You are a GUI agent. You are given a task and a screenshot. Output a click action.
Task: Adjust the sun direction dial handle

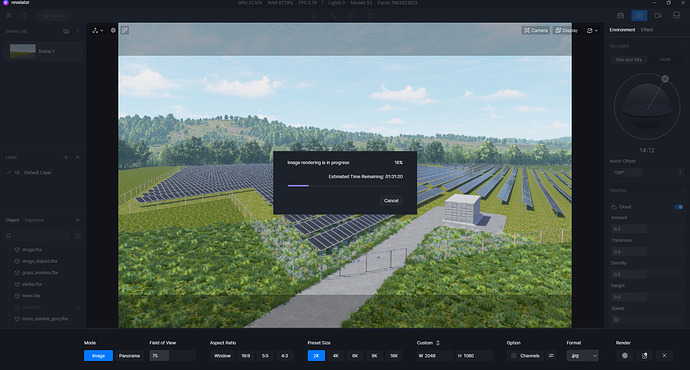(665, 79)
